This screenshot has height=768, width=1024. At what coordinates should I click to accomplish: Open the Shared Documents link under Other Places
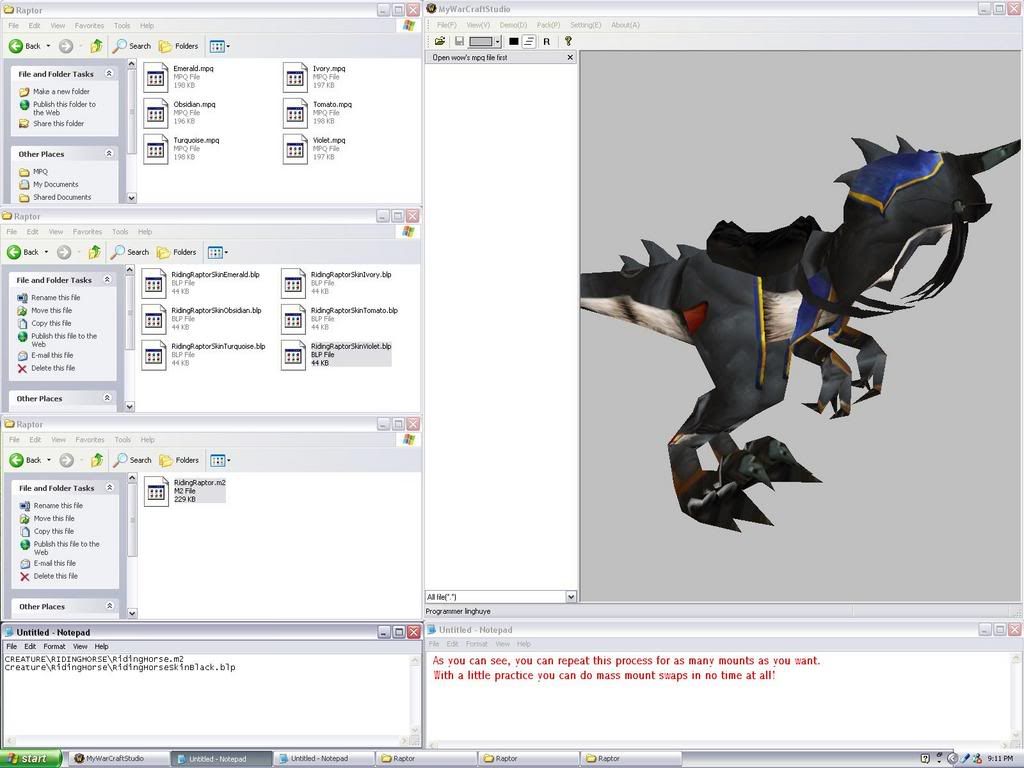(x=62, y=197)
